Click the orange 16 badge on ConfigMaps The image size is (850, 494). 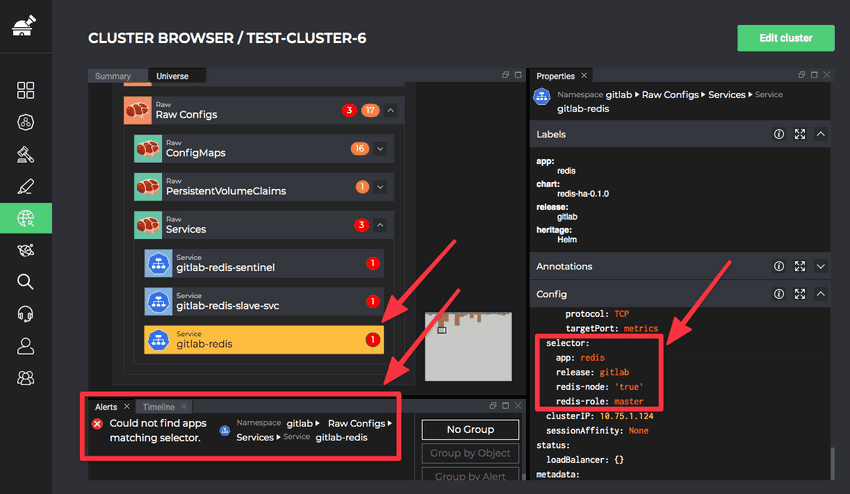click(359, 149)
